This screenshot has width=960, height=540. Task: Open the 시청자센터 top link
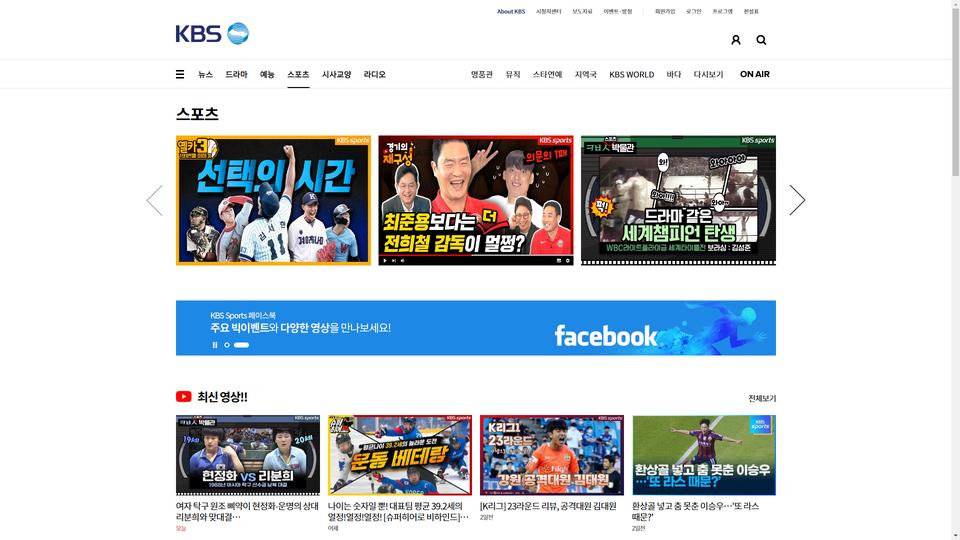(549, 11)
